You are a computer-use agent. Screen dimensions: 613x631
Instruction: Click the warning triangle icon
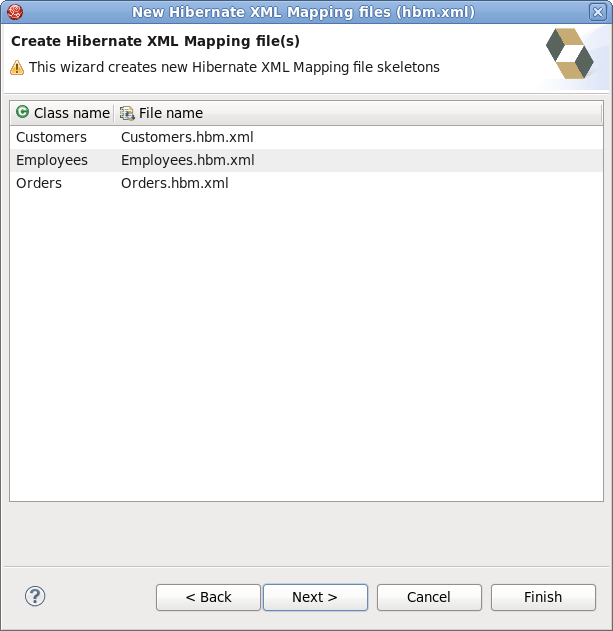point(18,68)
